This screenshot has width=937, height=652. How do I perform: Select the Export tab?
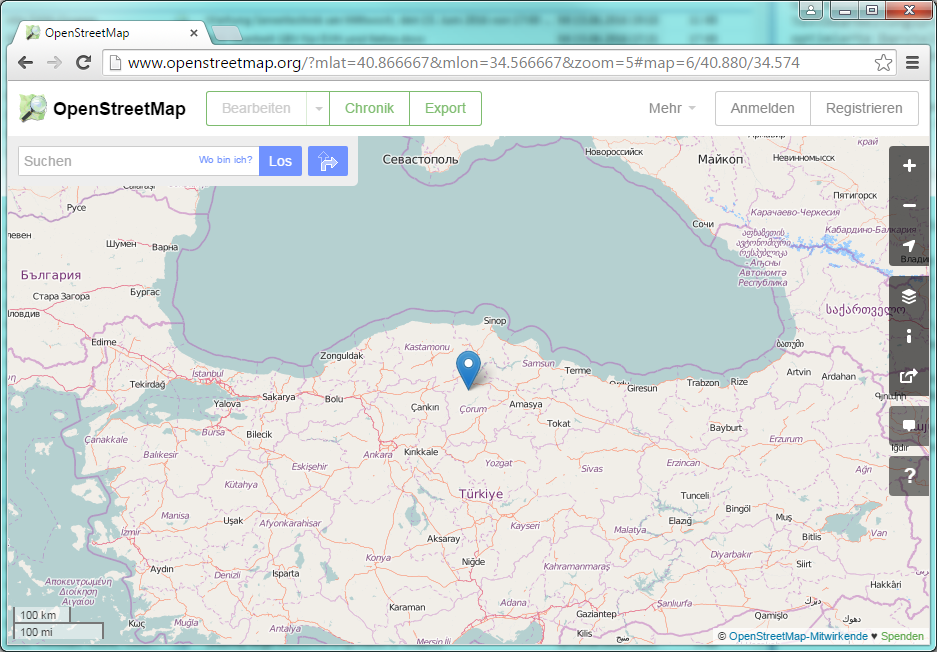click(x=445, y=109)
